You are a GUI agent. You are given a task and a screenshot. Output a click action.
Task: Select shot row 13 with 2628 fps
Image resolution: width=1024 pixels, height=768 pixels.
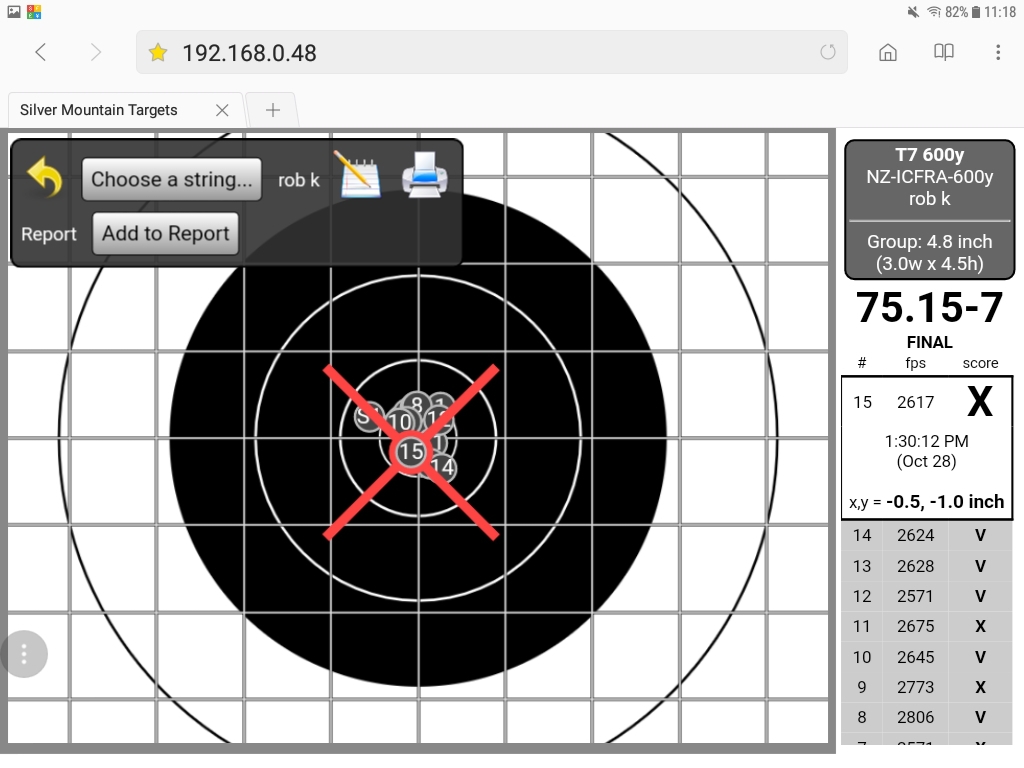[927, 566]
